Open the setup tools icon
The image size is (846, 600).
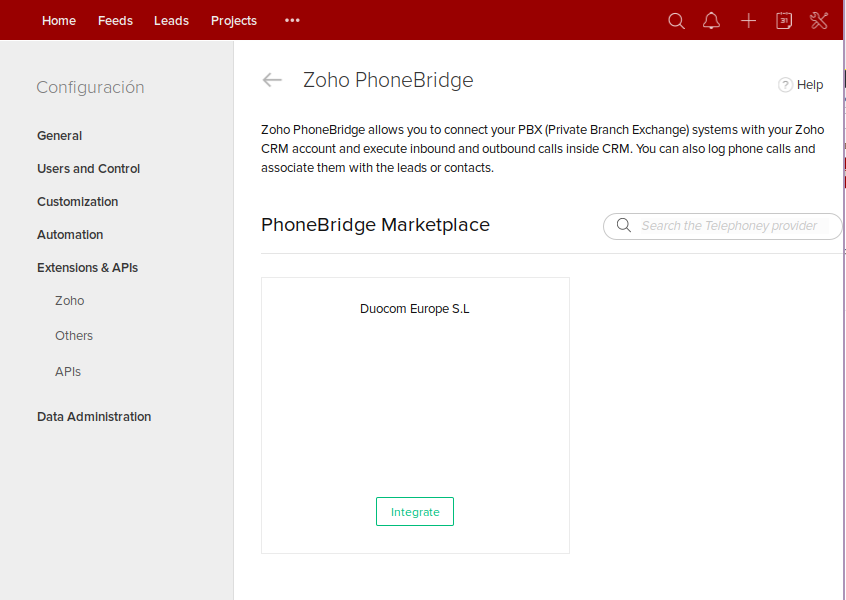[819, 21]
